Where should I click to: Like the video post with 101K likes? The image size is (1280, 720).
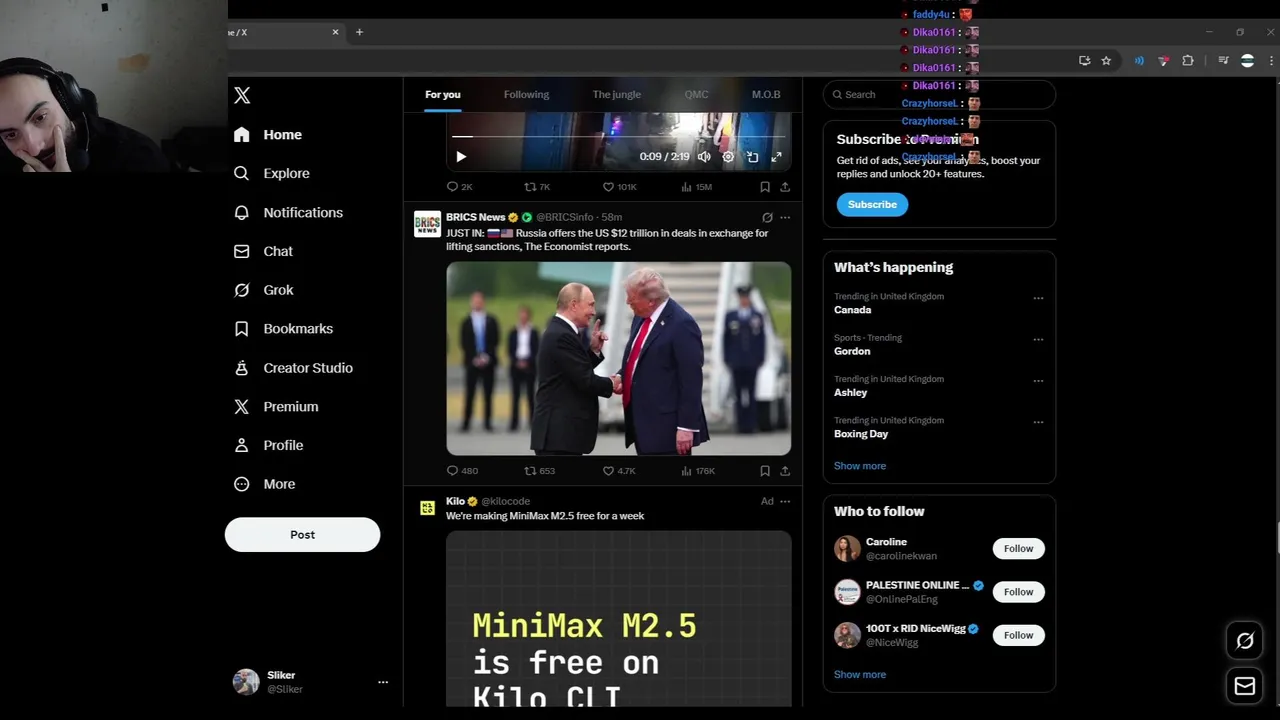(619, 187)
